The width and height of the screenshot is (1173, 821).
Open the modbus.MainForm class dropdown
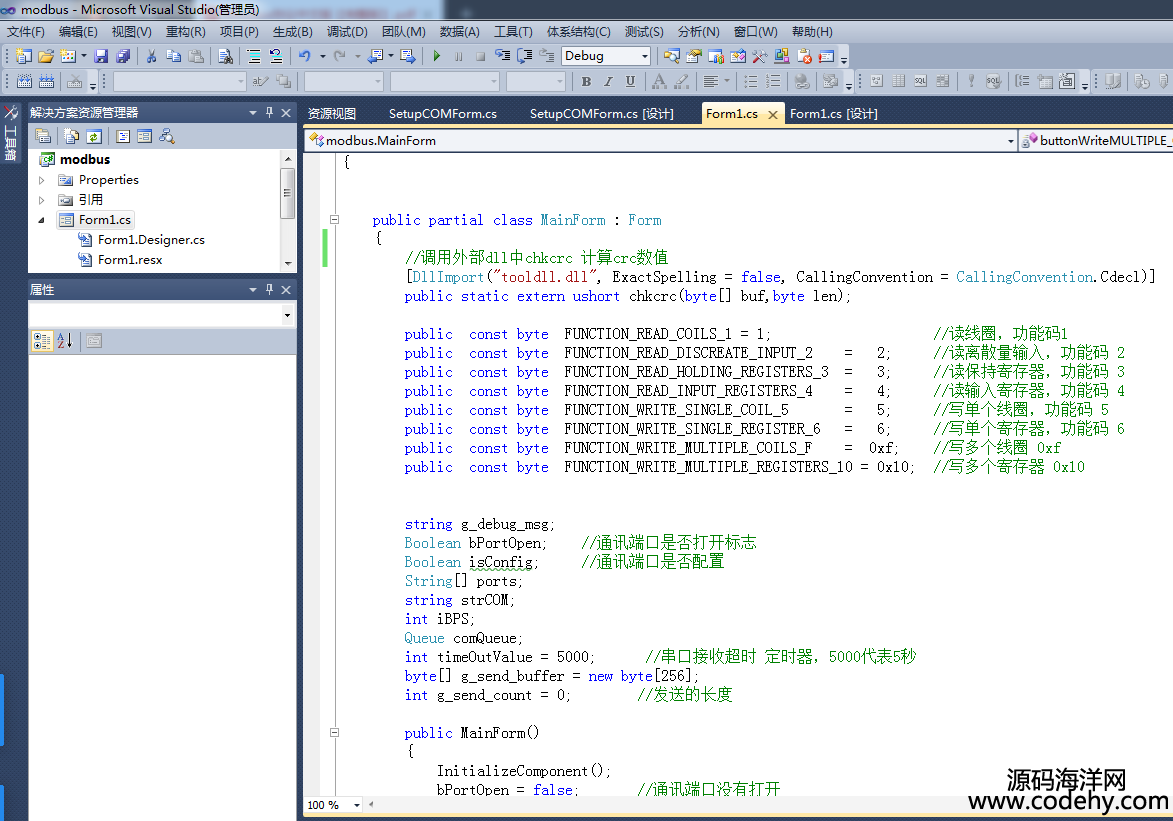click(x=1010, y=141)
